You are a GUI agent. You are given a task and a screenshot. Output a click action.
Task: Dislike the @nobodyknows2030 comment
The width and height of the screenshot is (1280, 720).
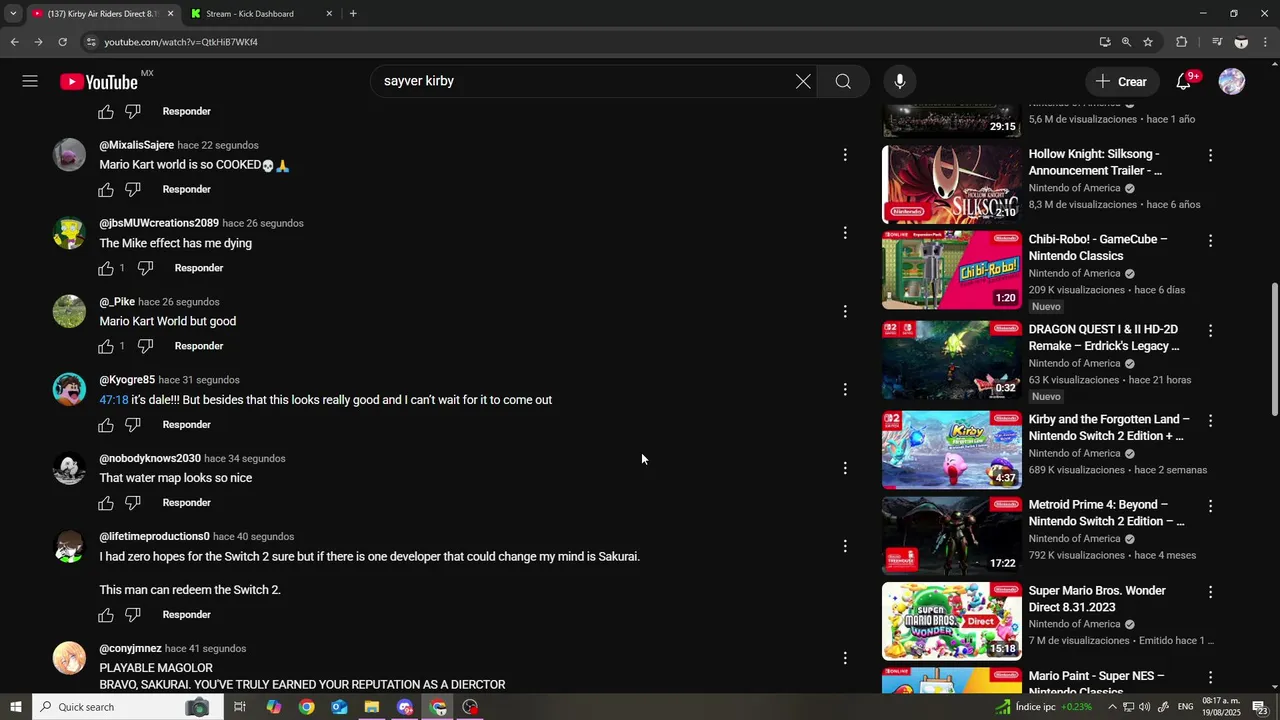click(x=133, y=503)
